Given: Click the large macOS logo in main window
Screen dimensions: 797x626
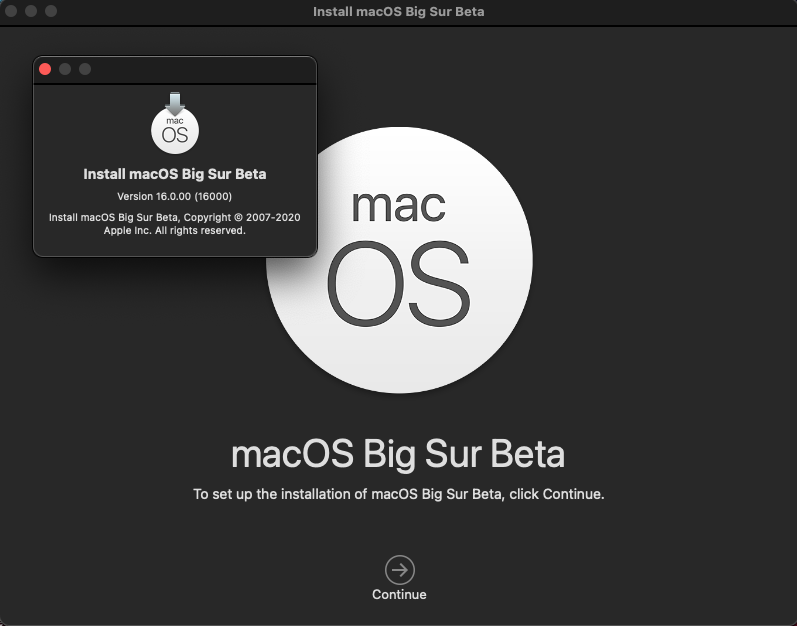Looking at the screenshot, I should click(400, 260).
